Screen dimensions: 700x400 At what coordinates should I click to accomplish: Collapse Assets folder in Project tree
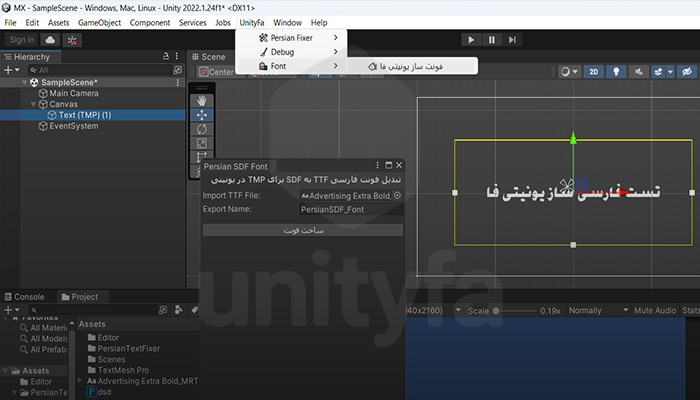click(5, 371)
